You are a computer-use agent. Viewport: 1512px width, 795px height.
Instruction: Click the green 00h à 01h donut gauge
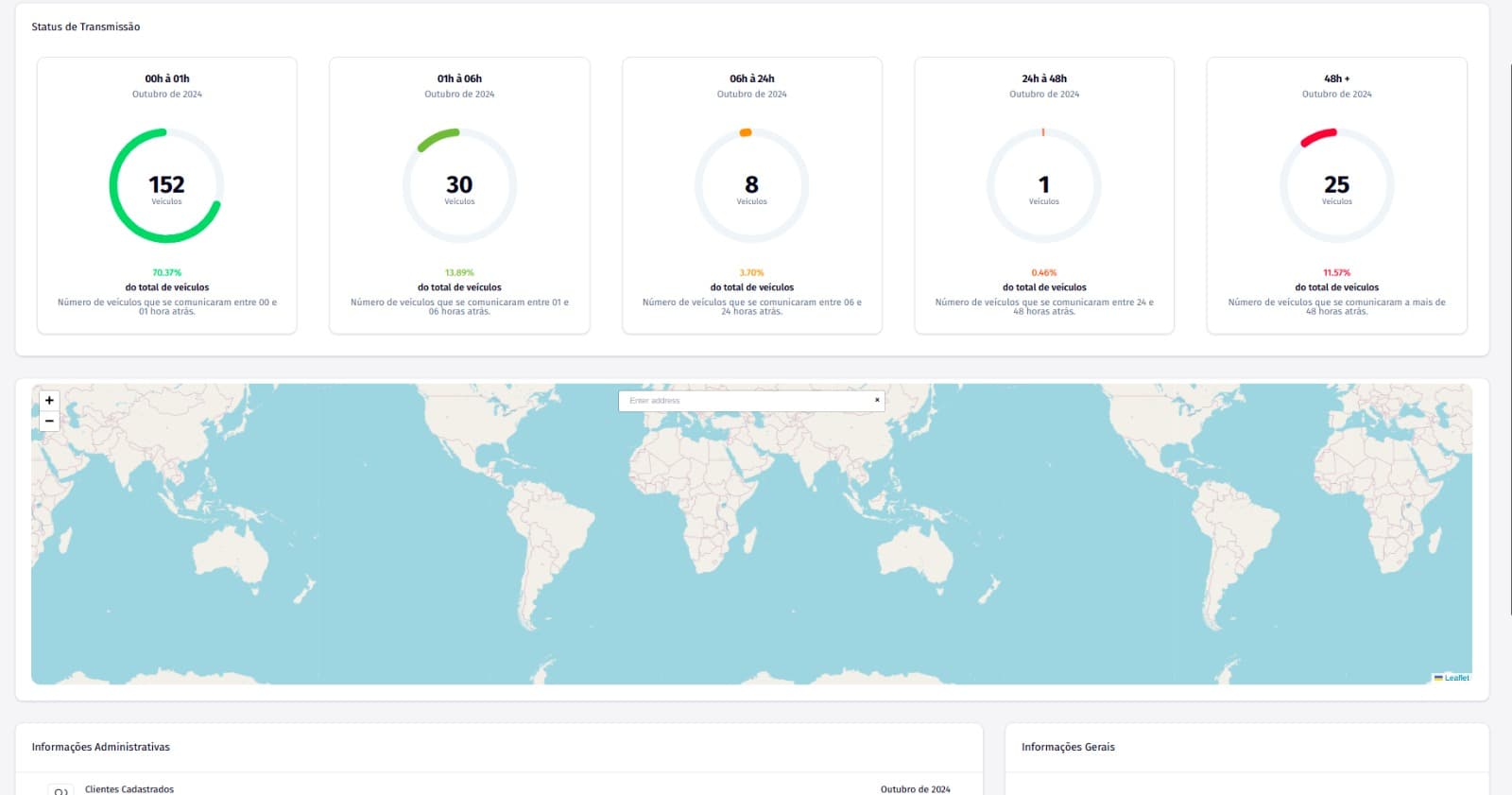(x=166, y=185)
